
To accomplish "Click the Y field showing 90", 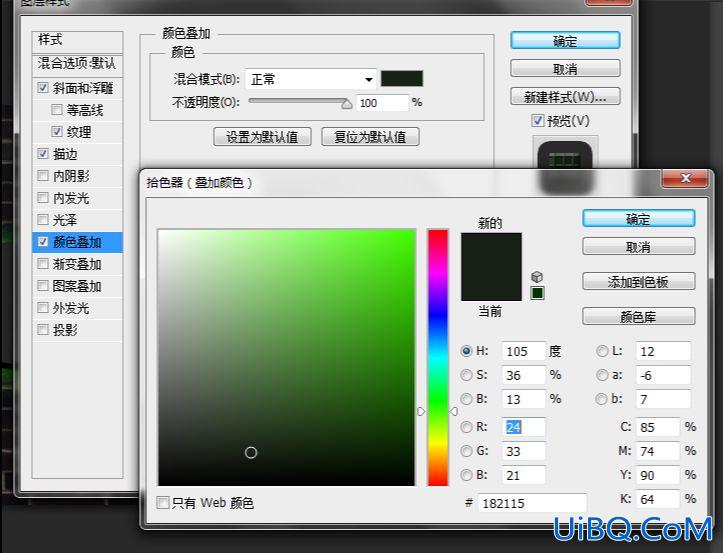I will click(658, 475).
